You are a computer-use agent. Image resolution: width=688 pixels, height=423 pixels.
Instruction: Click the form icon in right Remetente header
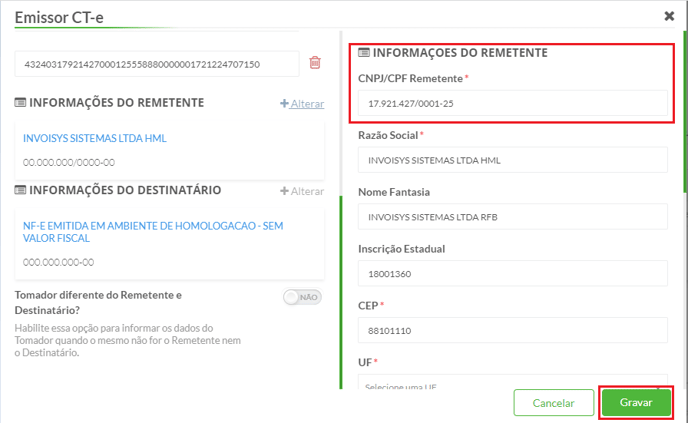(364, 53)
